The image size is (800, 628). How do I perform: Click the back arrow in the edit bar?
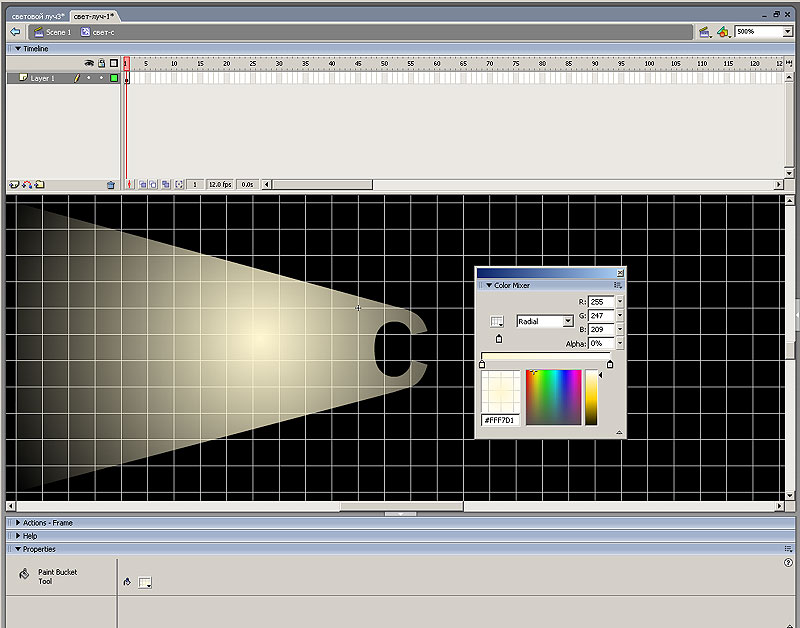coord(15,32)
